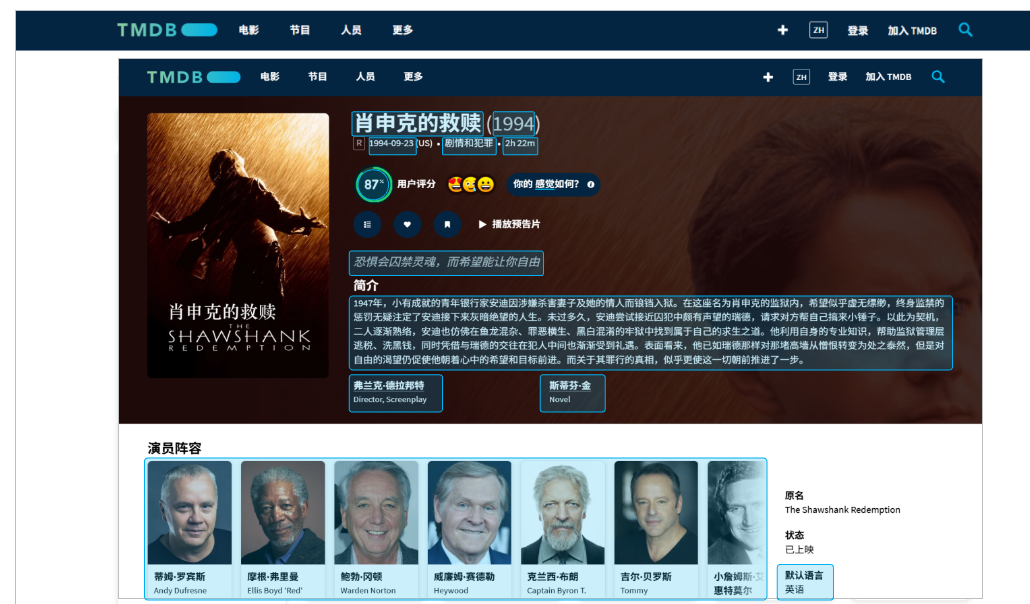
Task: Open 蒂姆·罗宾斯 cast photo
Action: pos(189,513)
